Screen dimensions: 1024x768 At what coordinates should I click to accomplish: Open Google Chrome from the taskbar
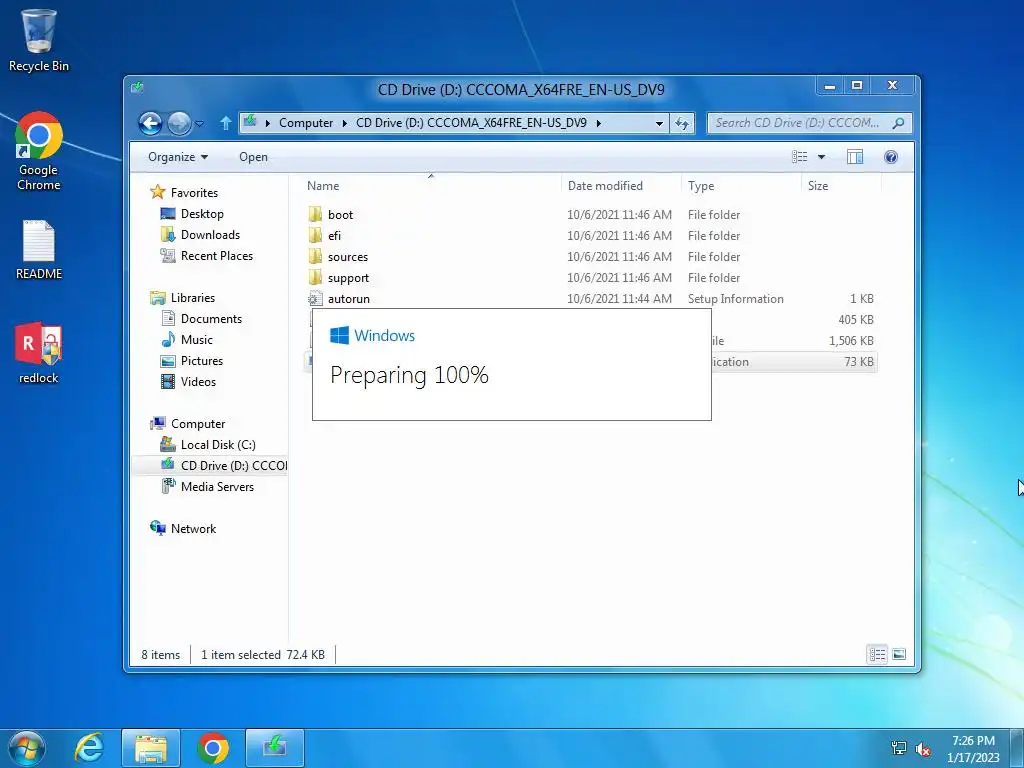click(213, 748)
